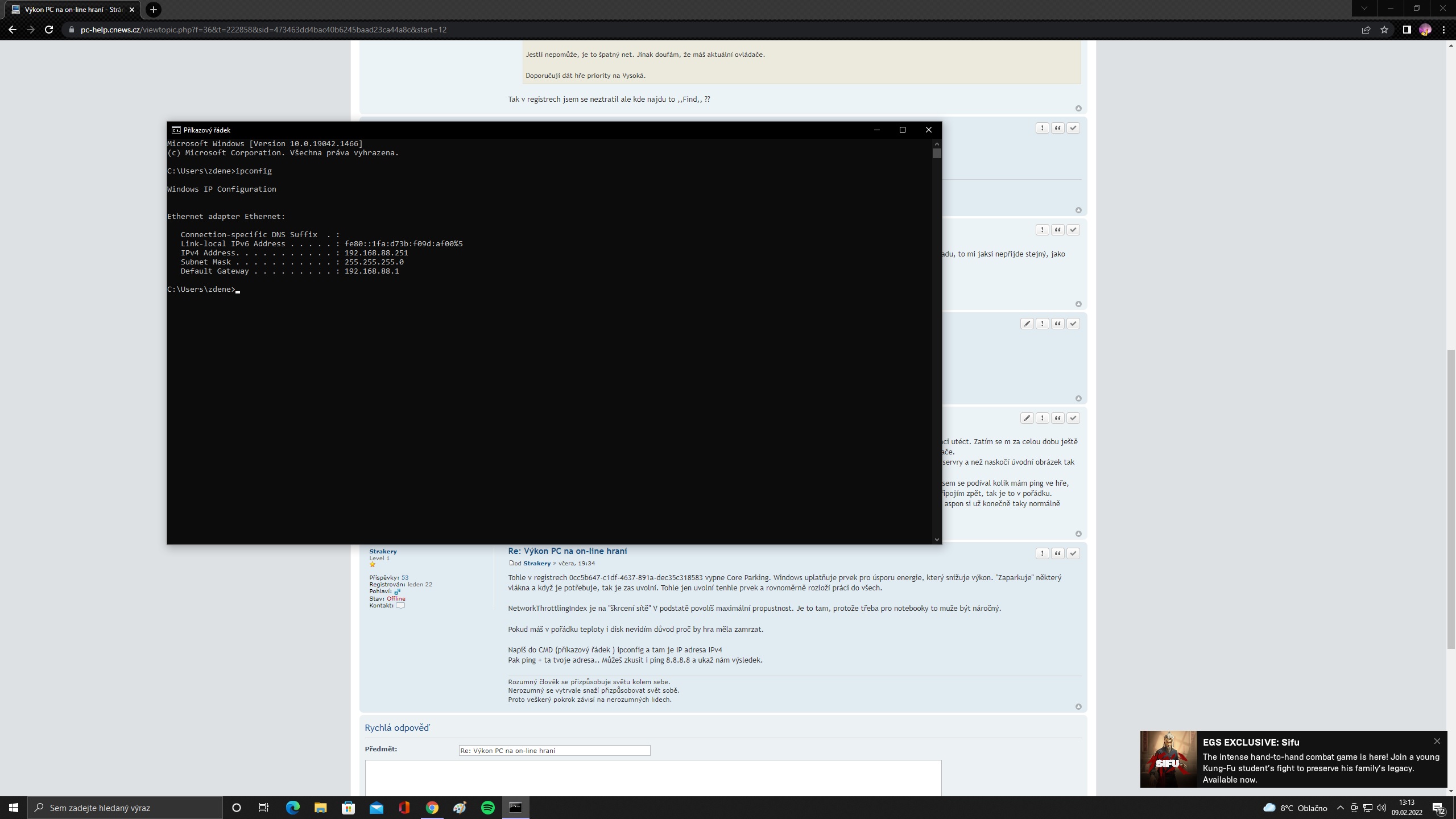
Task: Bookmark page with the star icon
Action: [x=1384, y=30]
